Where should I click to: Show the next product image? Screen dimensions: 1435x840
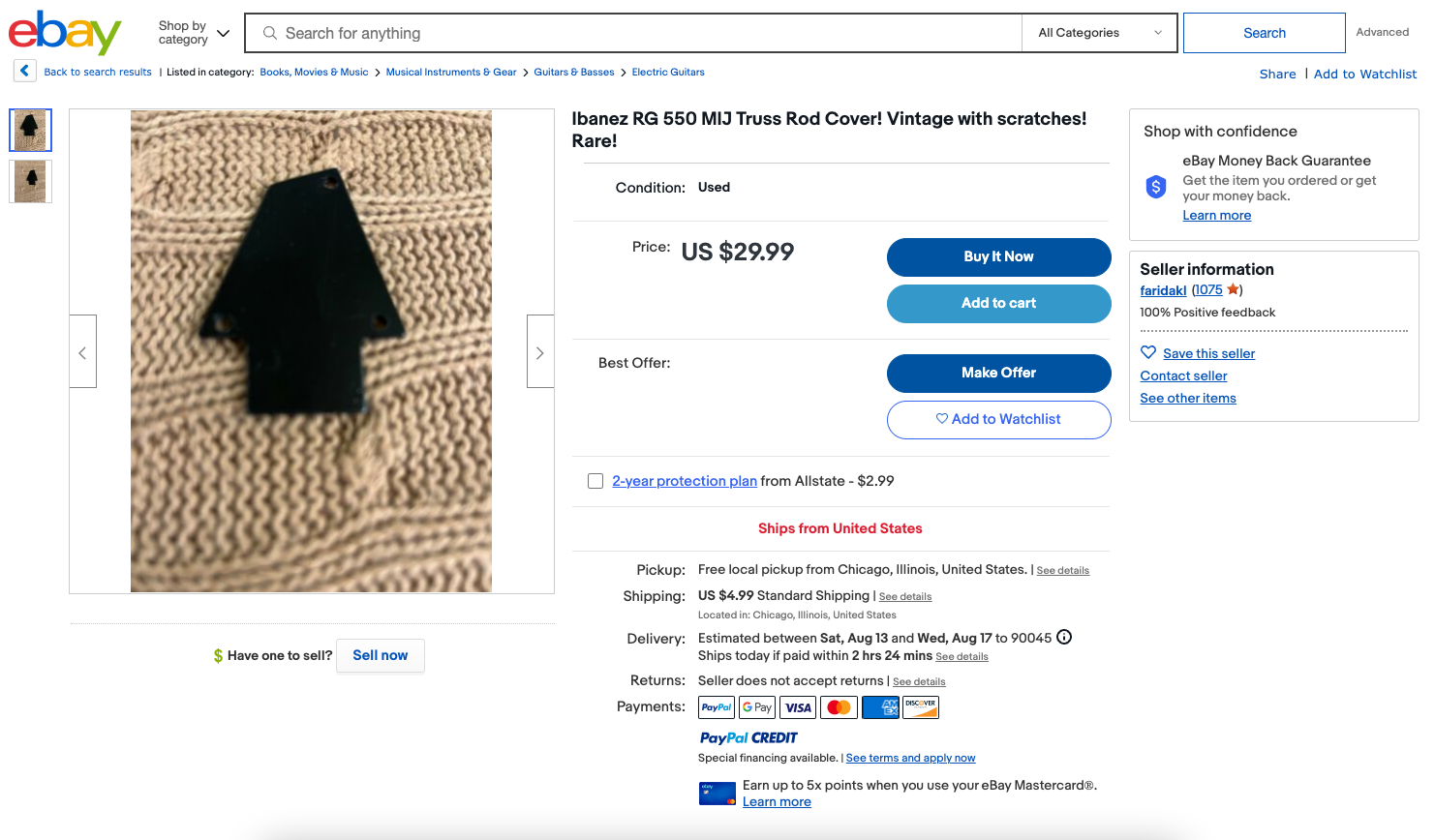[x=540, y=352]
